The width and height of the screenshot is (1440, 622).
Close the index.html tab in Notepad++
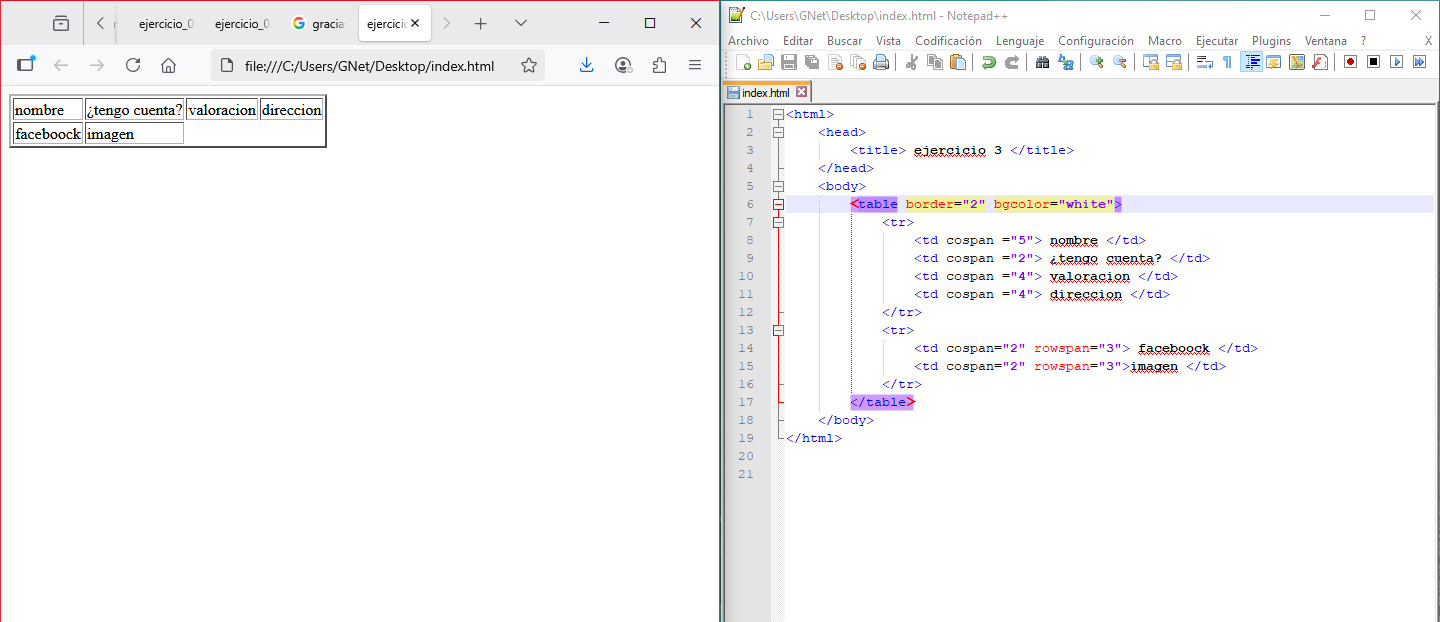point(801,92)
